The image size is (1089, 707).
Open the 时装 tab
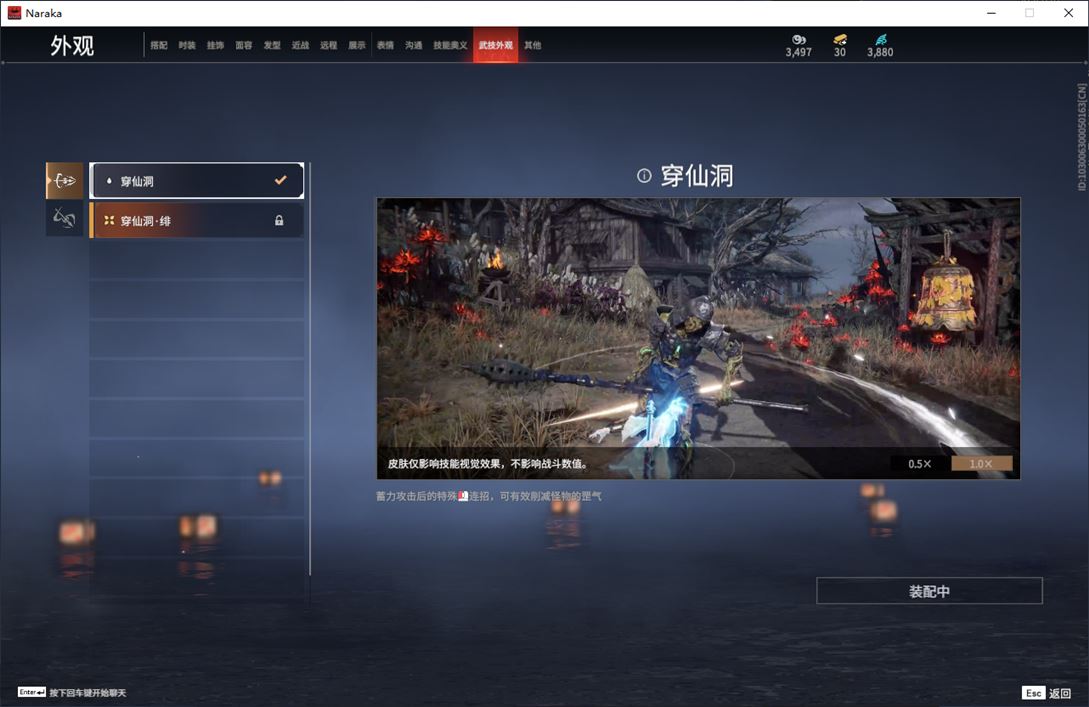187,45
